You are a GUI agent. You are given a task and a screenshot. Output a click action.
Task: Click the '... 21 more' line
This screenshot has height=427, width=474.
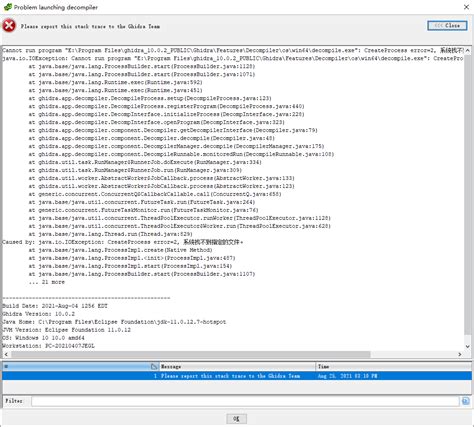pyautogui.click(x=47, y=282)
